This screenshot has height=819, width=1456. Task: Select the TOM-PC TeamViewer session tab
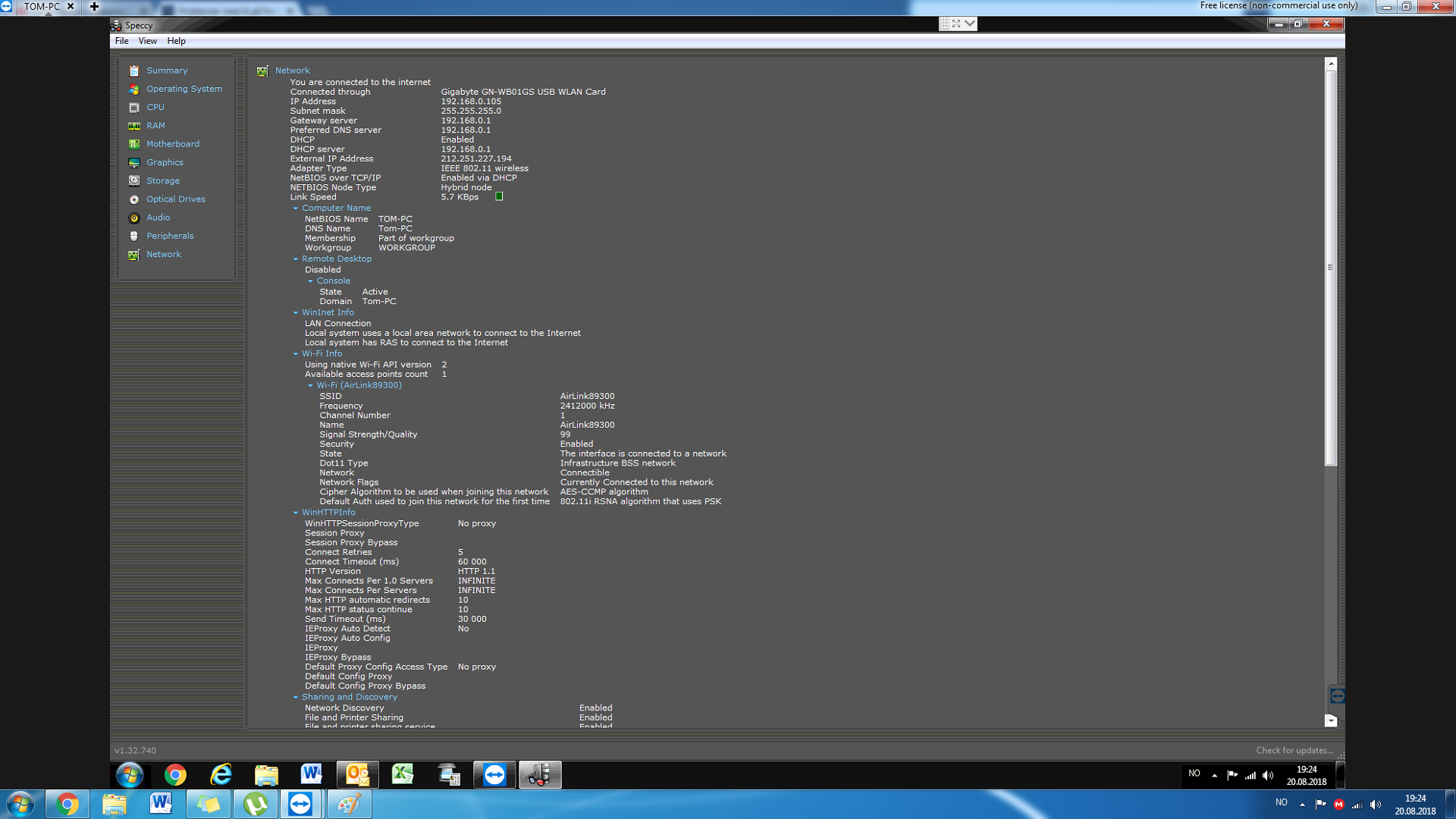pos(42,6)
